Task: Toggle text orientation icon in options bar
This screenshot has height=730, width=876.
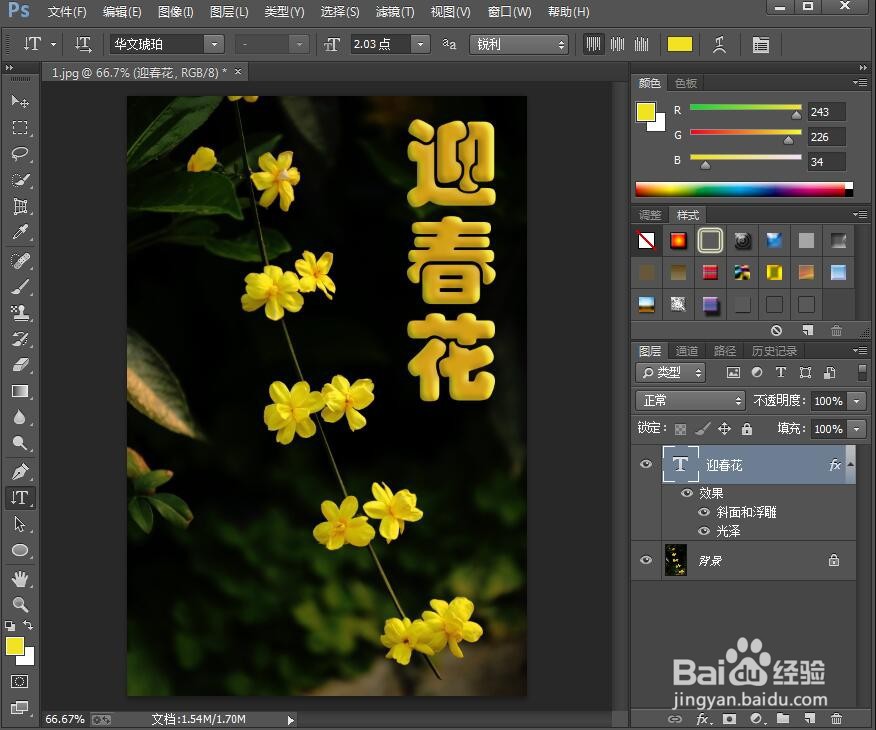Action: coord(83,44)
